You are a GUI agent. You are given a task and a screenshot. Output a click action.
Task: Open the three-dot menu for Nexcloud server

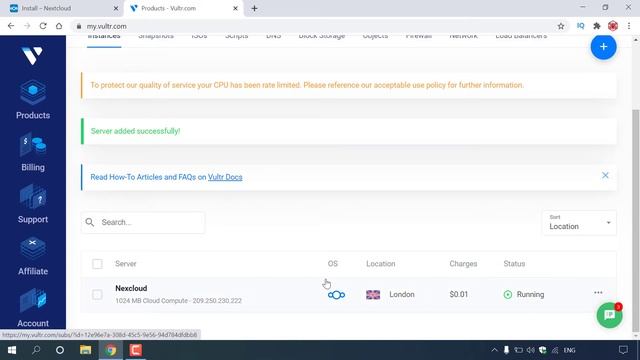[598, 293]
